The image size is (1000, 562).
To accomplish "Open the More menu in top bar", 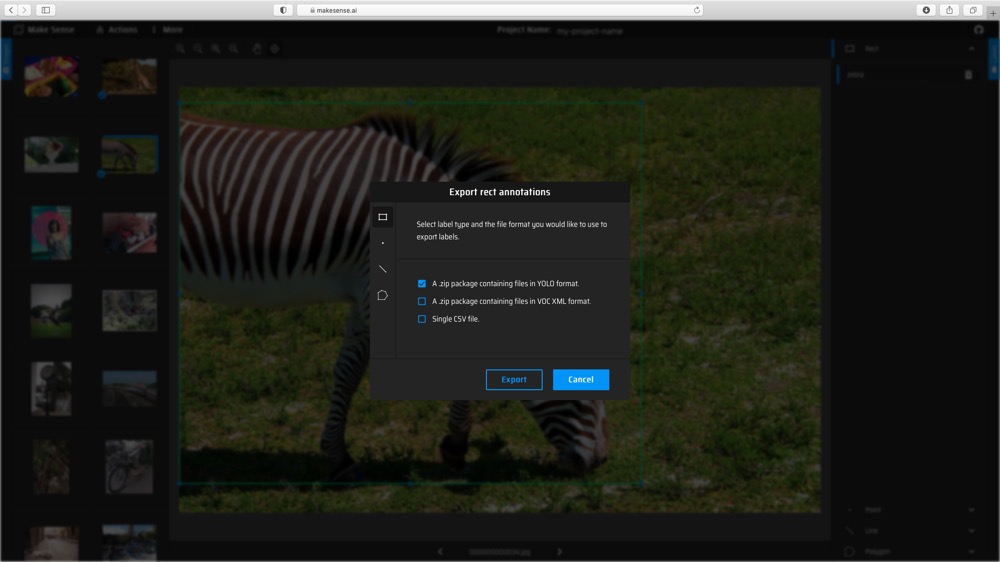I will [x=168, y=30].
